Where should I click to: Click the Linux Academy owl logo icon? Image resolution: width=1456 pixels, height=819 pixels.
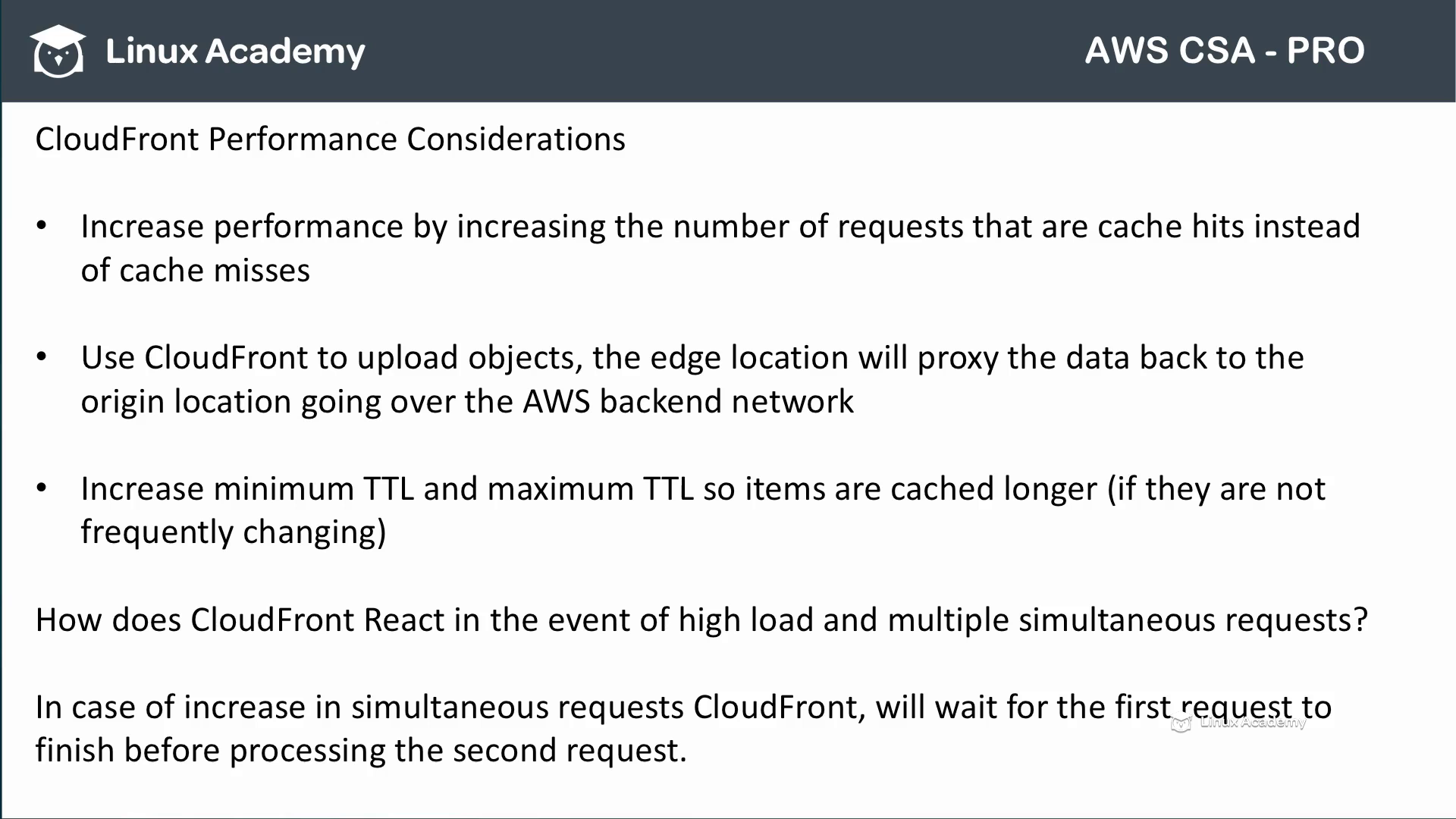click(57, 50)
